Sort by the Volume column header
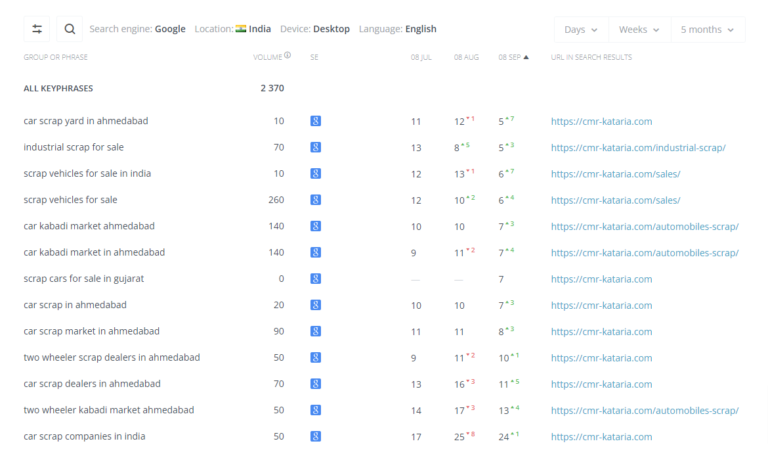The width and height of the screenshot is (768, 456). (267, 57)
